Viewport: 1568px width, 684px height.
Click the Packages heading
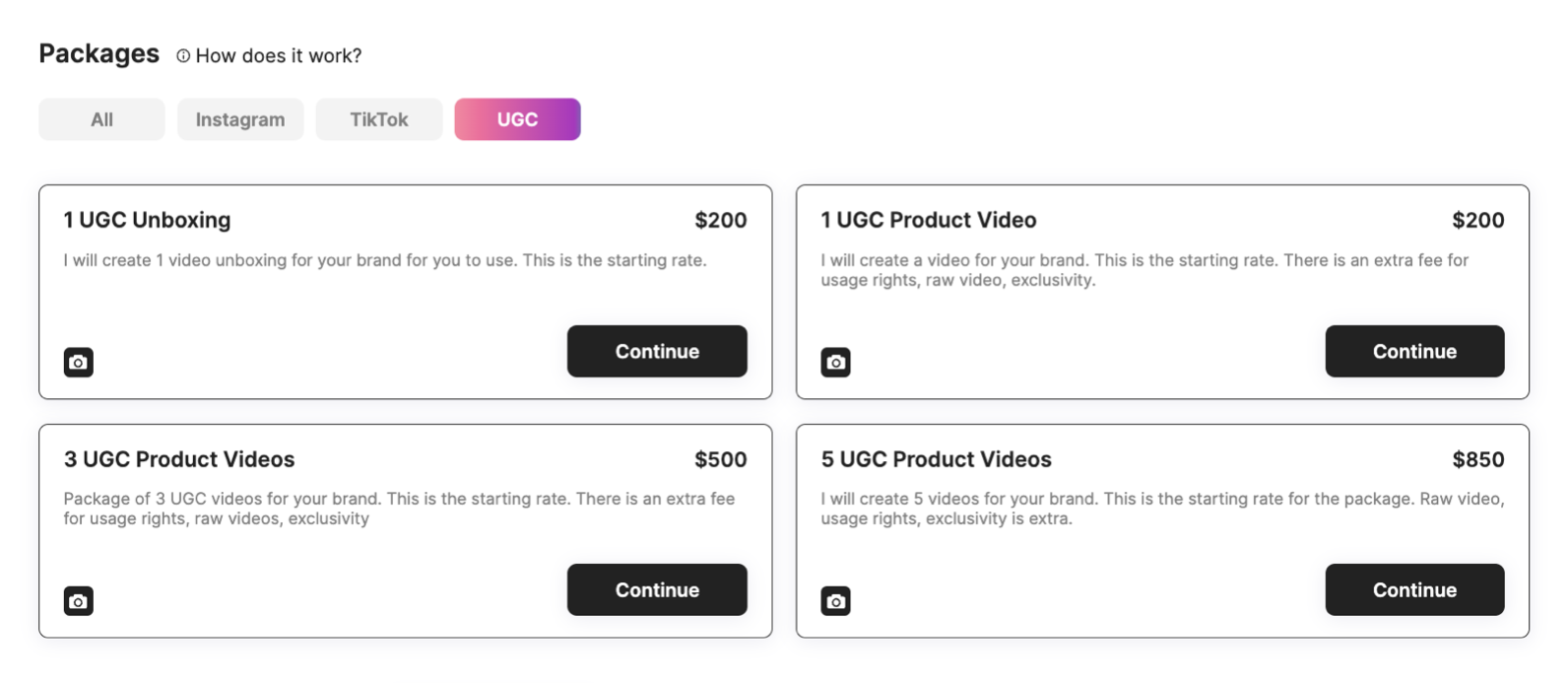pos(98,54)
